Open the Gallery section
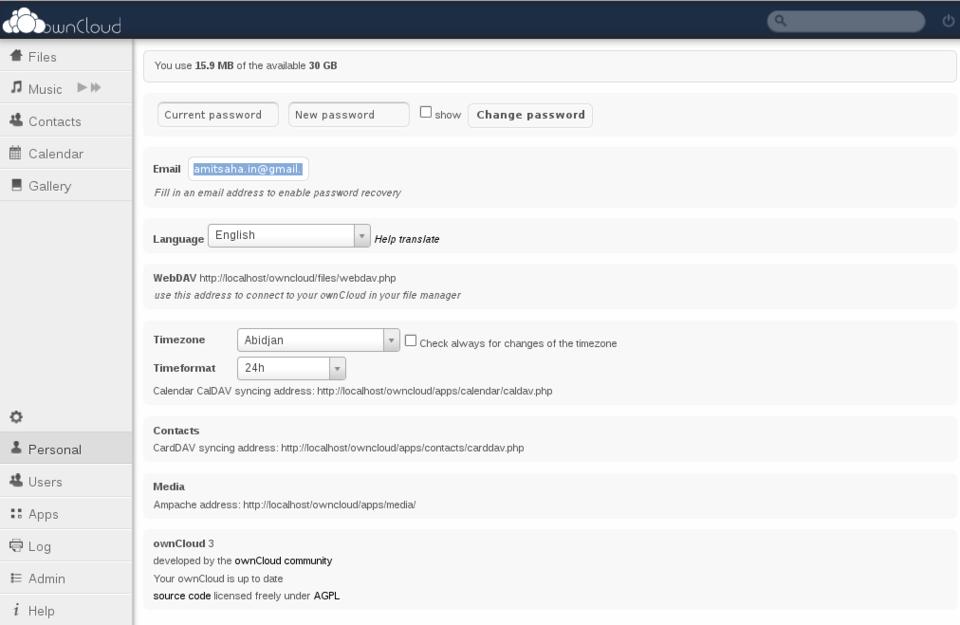Viewport: 960px width, 625px height. (x=66, y=185)
